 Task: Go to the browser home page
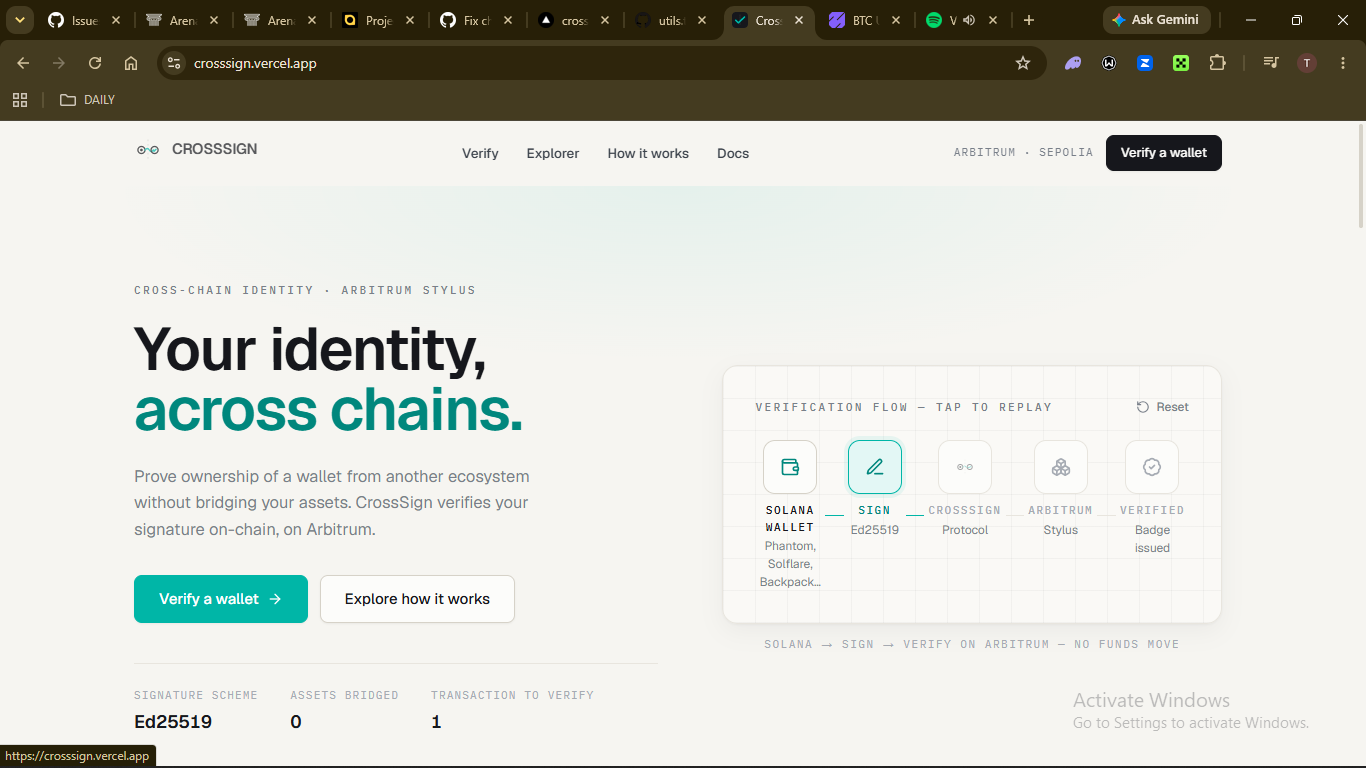(131, 63)
